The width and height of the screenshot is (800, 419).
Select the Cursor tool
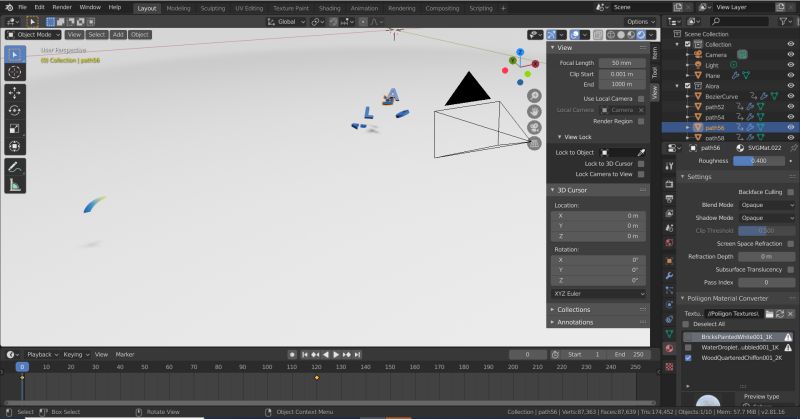(15, 72)
